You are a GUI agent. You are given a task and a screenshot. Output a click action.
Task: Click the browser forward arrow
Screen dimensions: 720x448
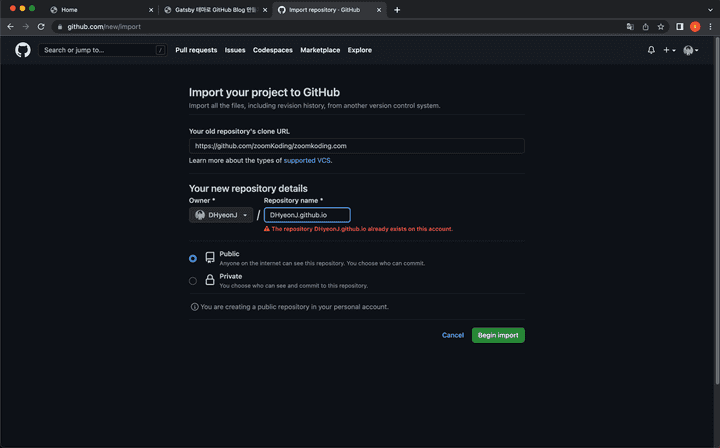click(x=26, y=27)
